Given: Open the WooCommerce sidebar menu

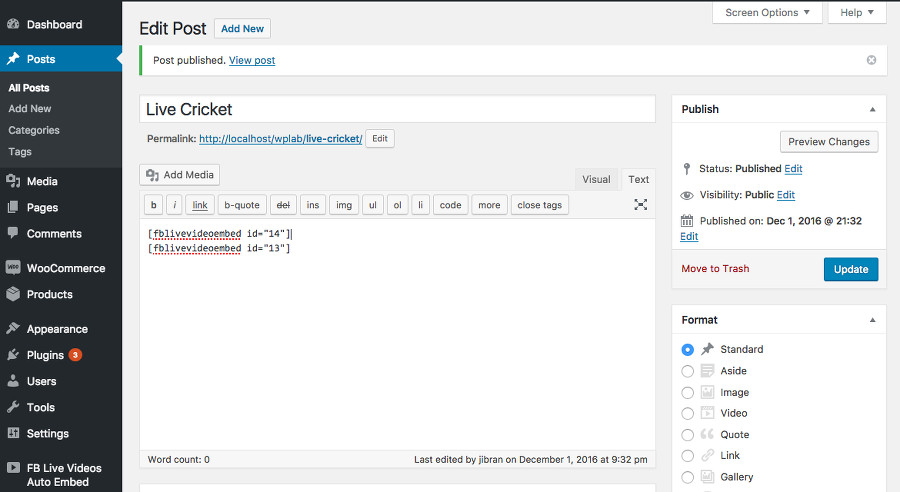Looking at the screenshot, I should pyautogui.click(x=65, y=268).
